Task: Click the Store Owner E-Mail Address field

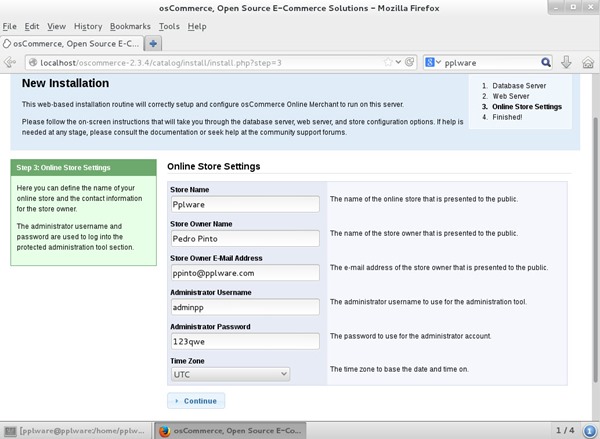Action: 245,273
